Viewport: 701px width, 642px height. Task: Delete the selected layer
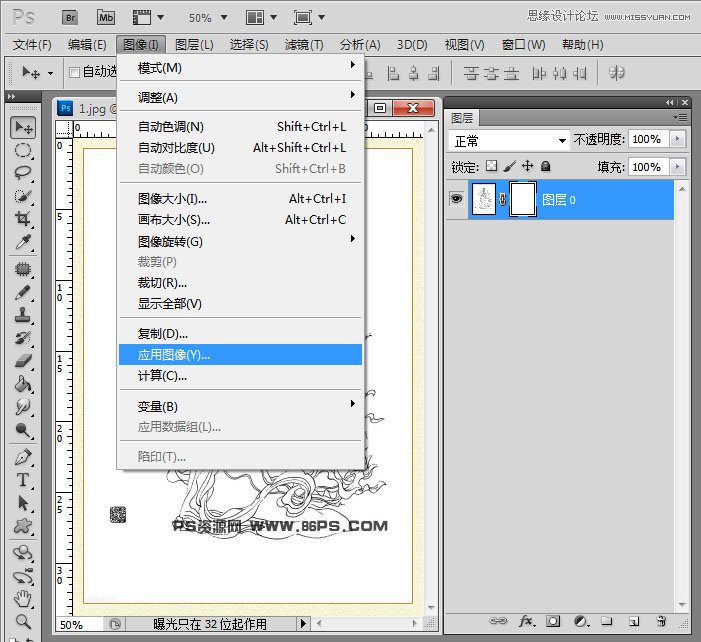click(661, 621)
